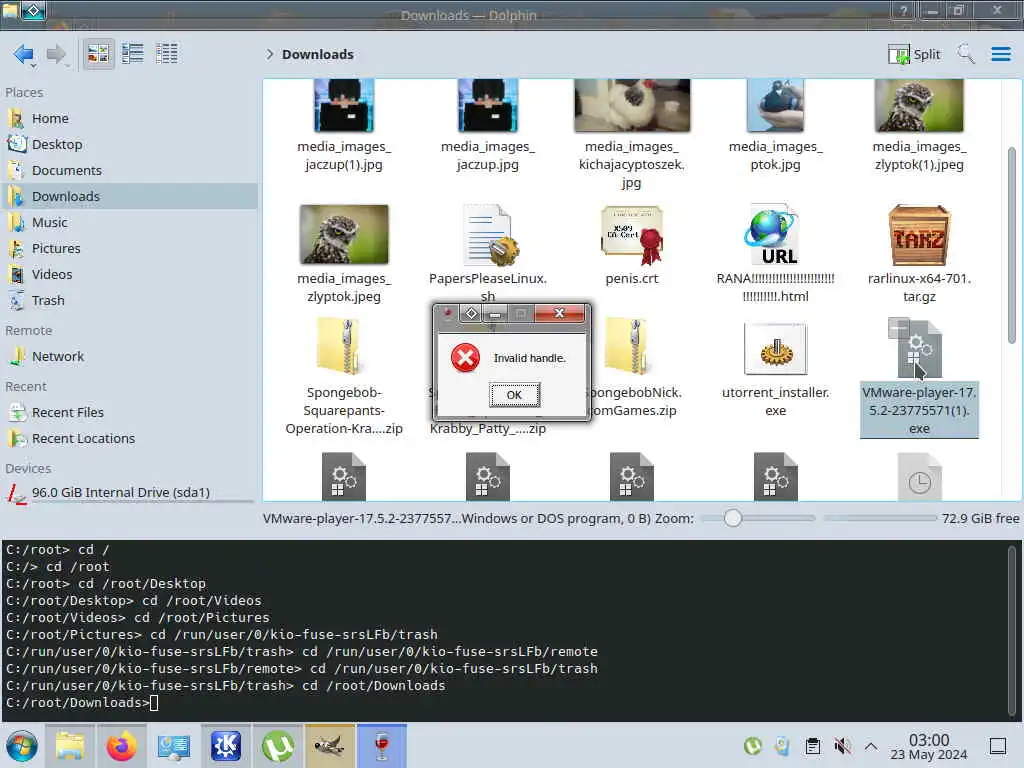
Task: Click the Downloads breadcrumb label
Action: click(x=317, y=54)
